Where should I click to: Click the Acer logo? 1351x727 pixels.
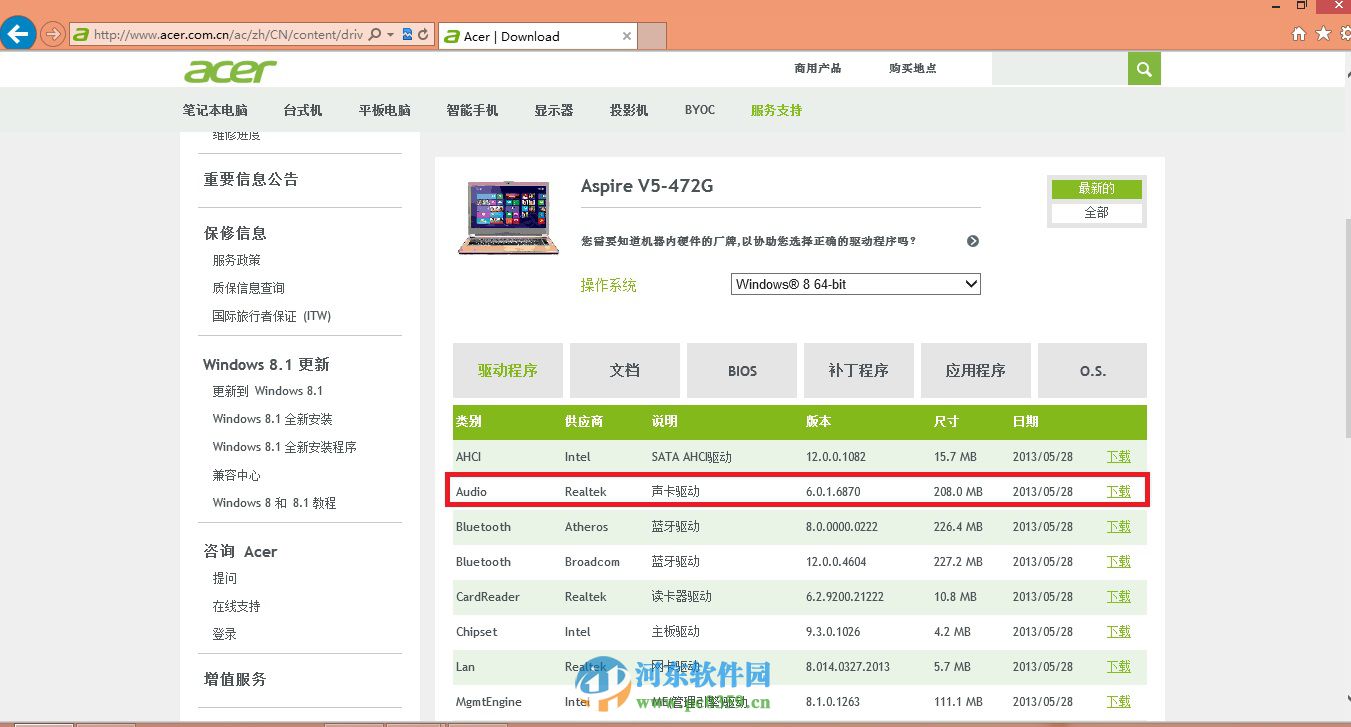(229, 70)
